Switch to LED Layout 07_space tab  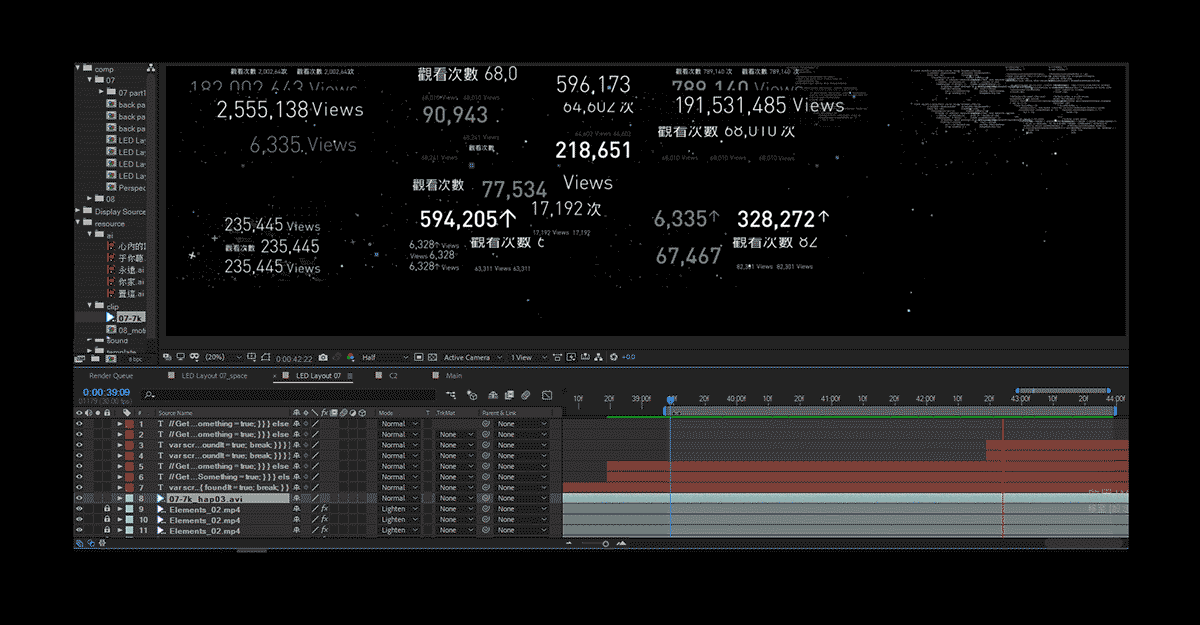coord(214,376)
